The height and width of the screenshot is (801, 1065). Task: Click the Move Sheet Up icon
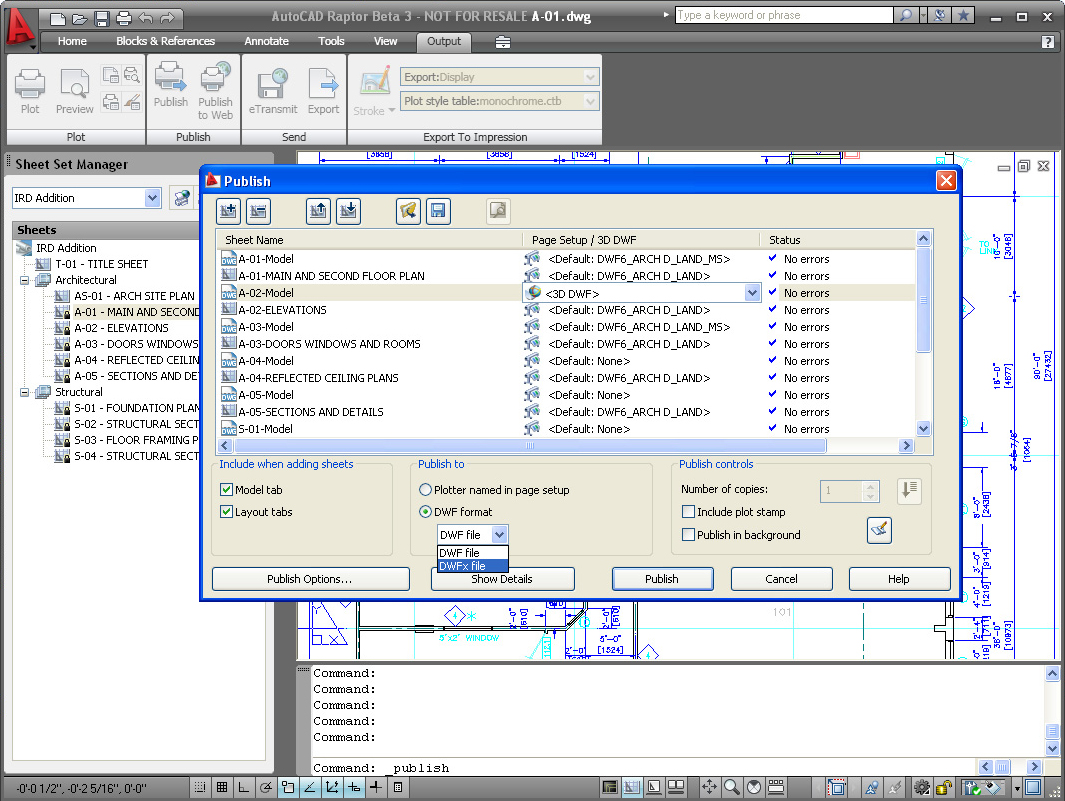tap(318, 211)
